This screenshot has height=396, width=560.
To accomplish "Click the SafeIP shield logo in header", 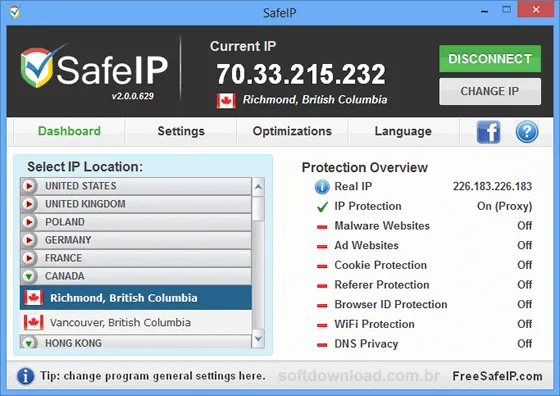I will point(37,68).
